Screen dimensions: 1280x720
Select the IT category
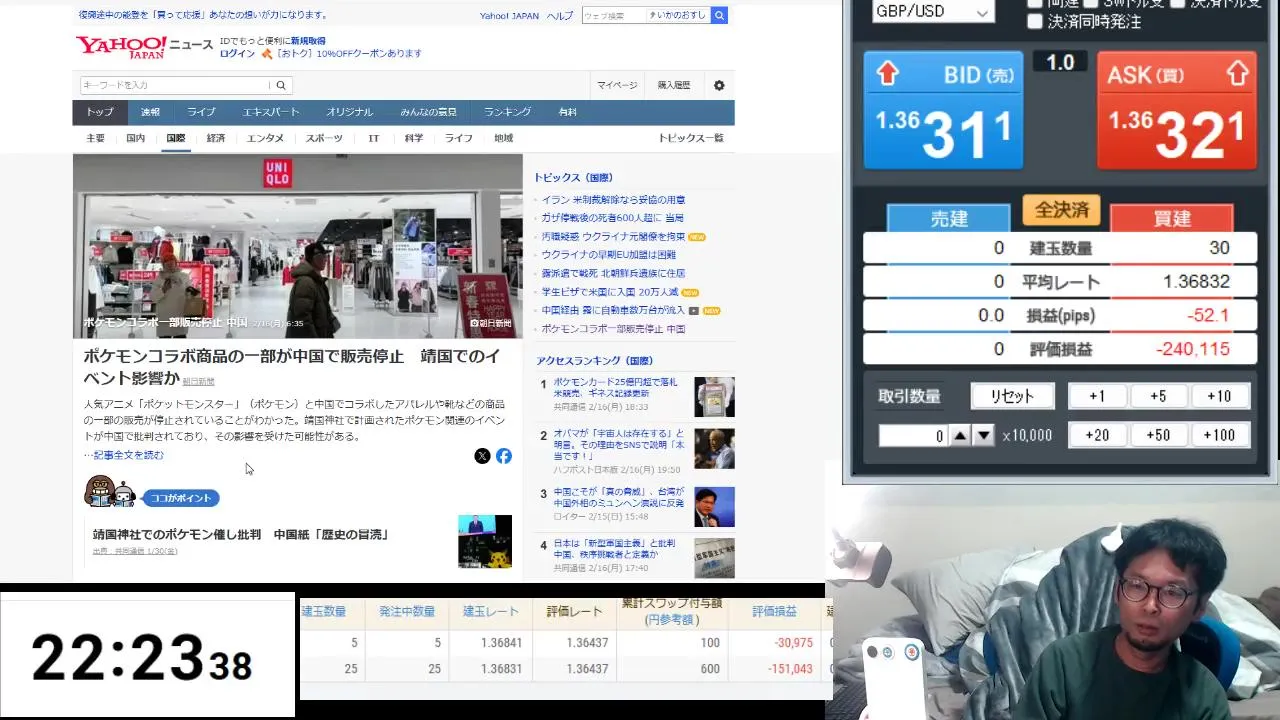(374, 138)
